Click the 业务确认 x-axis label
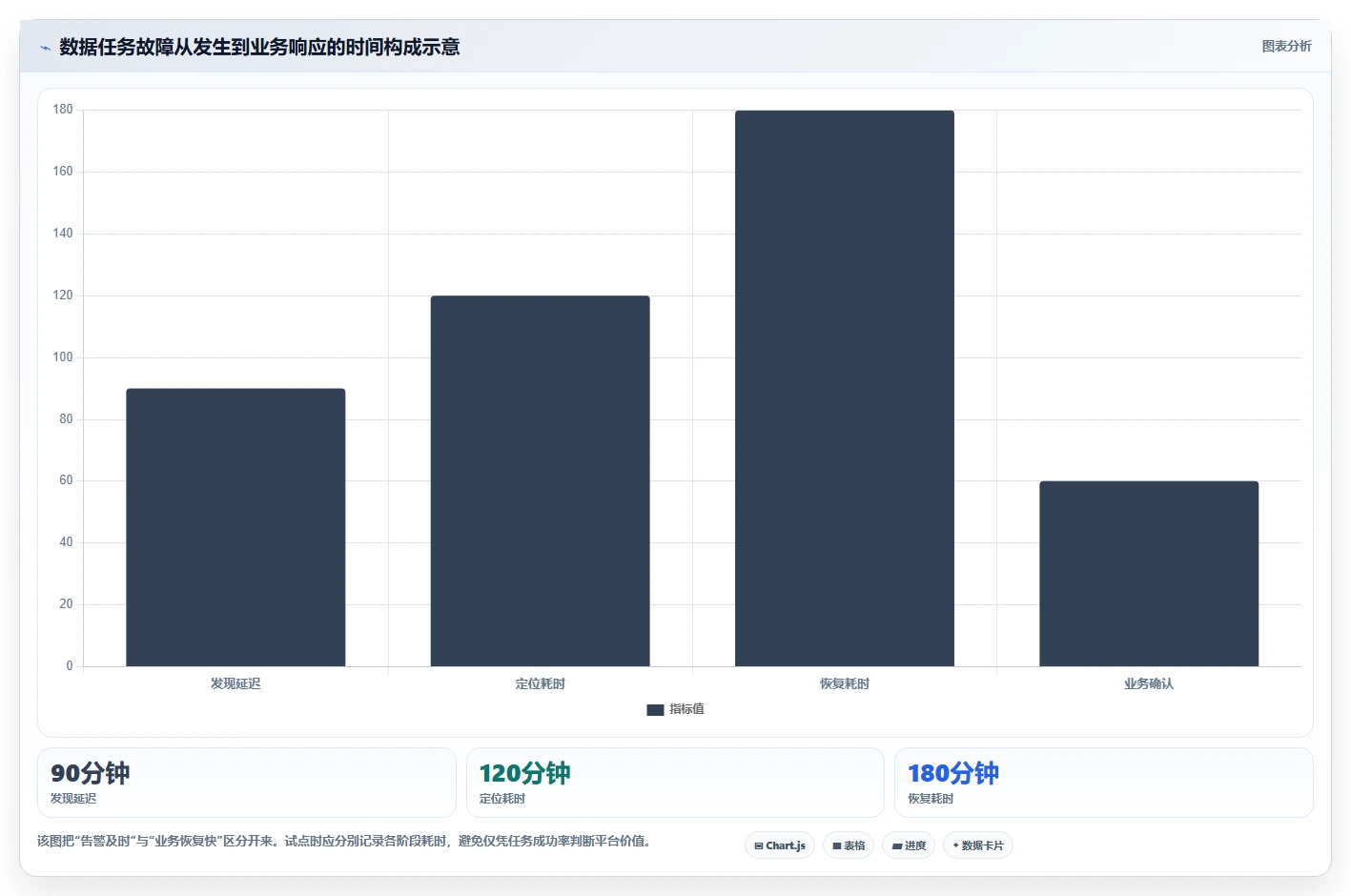1351x896 pixels. click(x=1148, y=683)
